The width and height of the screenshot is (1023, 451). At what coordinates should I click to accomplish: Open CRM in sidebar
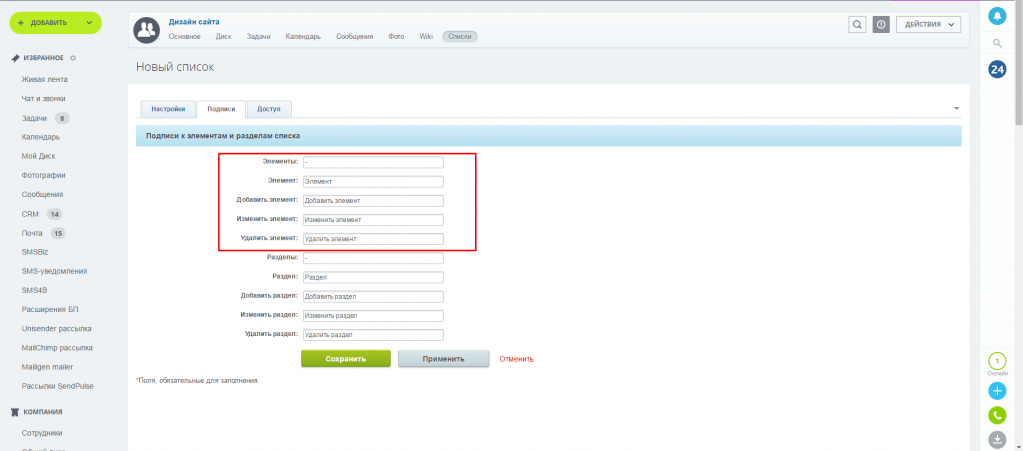(x=31, y=214)
